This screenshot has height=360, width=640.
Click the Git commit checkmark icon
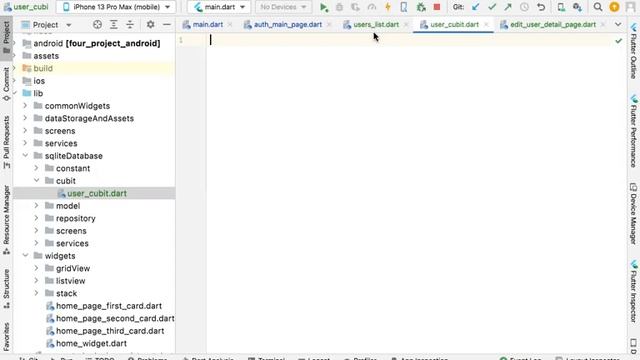[492, 7]
